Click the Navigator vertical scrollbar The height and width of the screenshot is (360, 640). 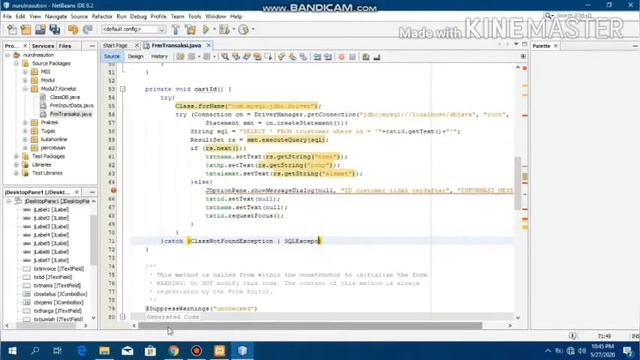93,240
